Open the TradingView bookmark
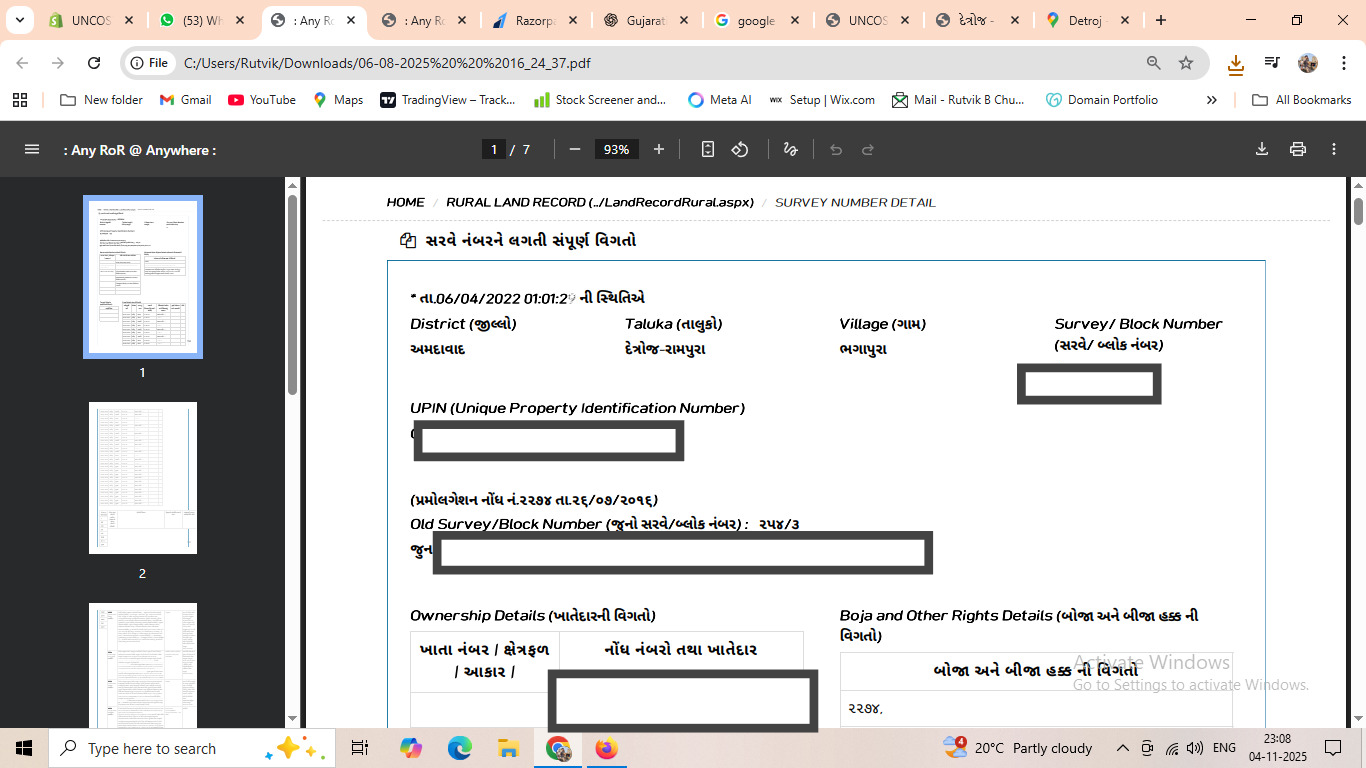Screen dimensions: 1366x768 pos(448,100)
